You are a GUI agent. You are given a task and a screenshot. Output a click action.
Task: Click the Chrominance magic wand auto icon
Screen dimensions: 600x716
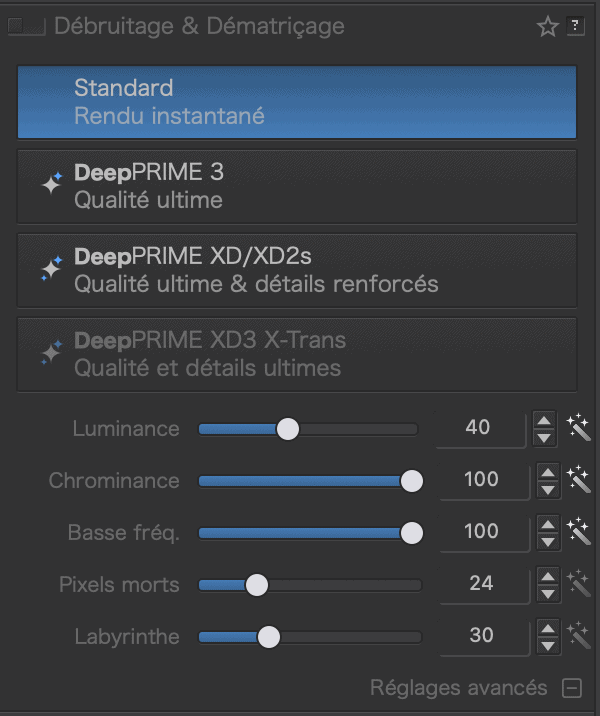577,481
